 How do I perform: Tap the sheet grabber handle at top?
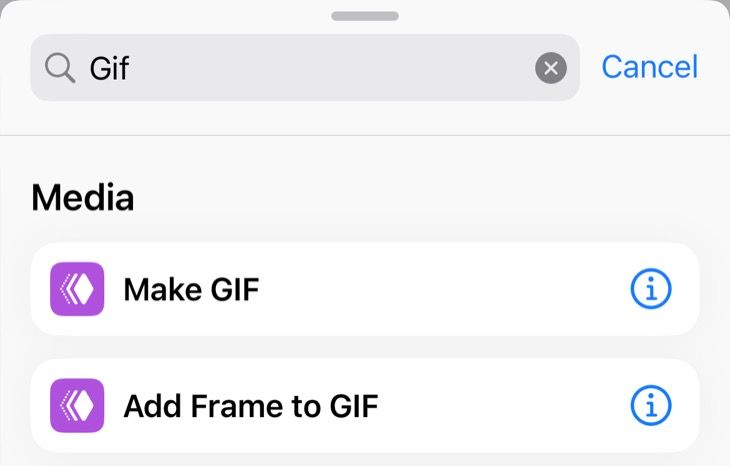coord(365,16)
